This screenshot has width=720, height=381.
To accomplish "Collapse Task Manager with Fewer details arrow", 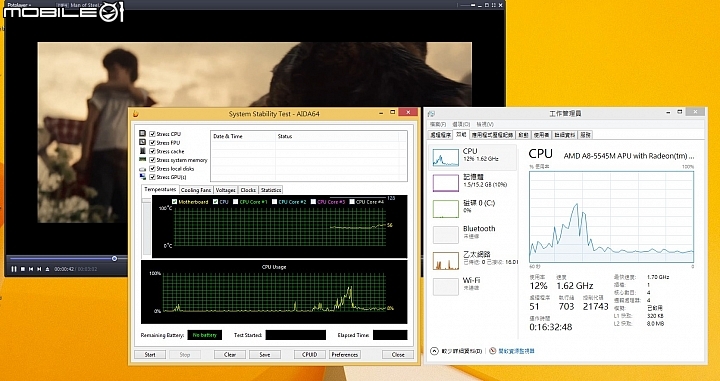I will click(x=434, y=351).
